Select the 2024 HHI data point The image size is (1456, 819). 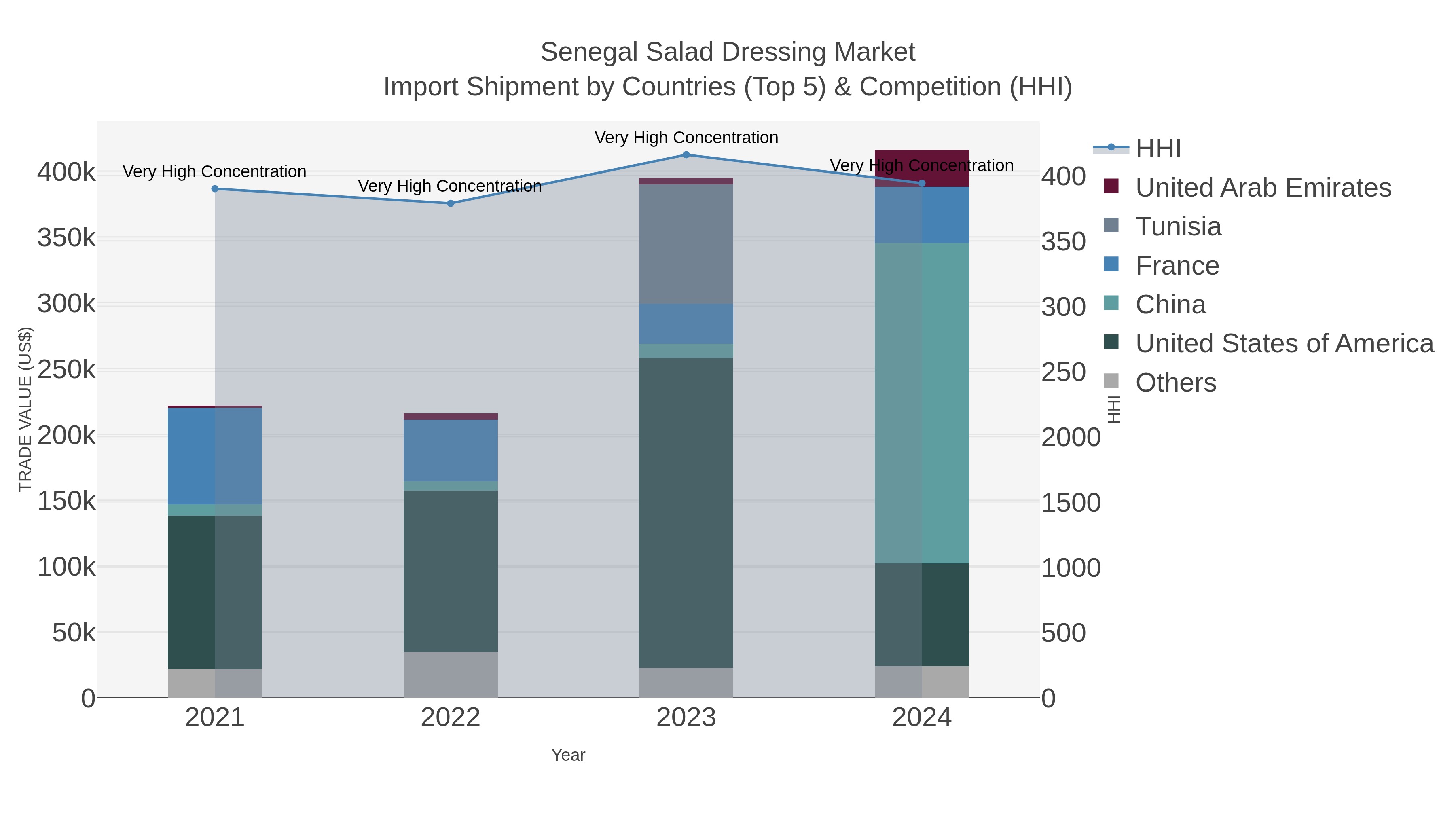[922, 183]
